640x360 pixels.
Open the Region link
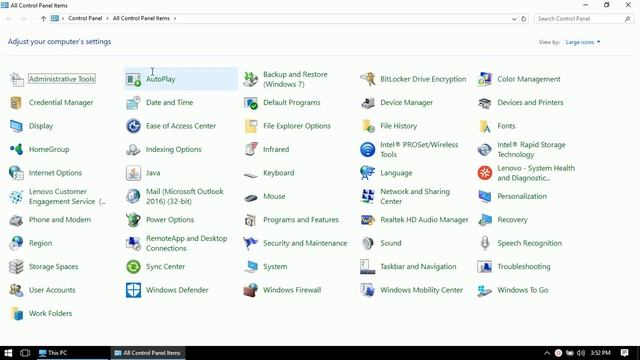click(40, 243)
